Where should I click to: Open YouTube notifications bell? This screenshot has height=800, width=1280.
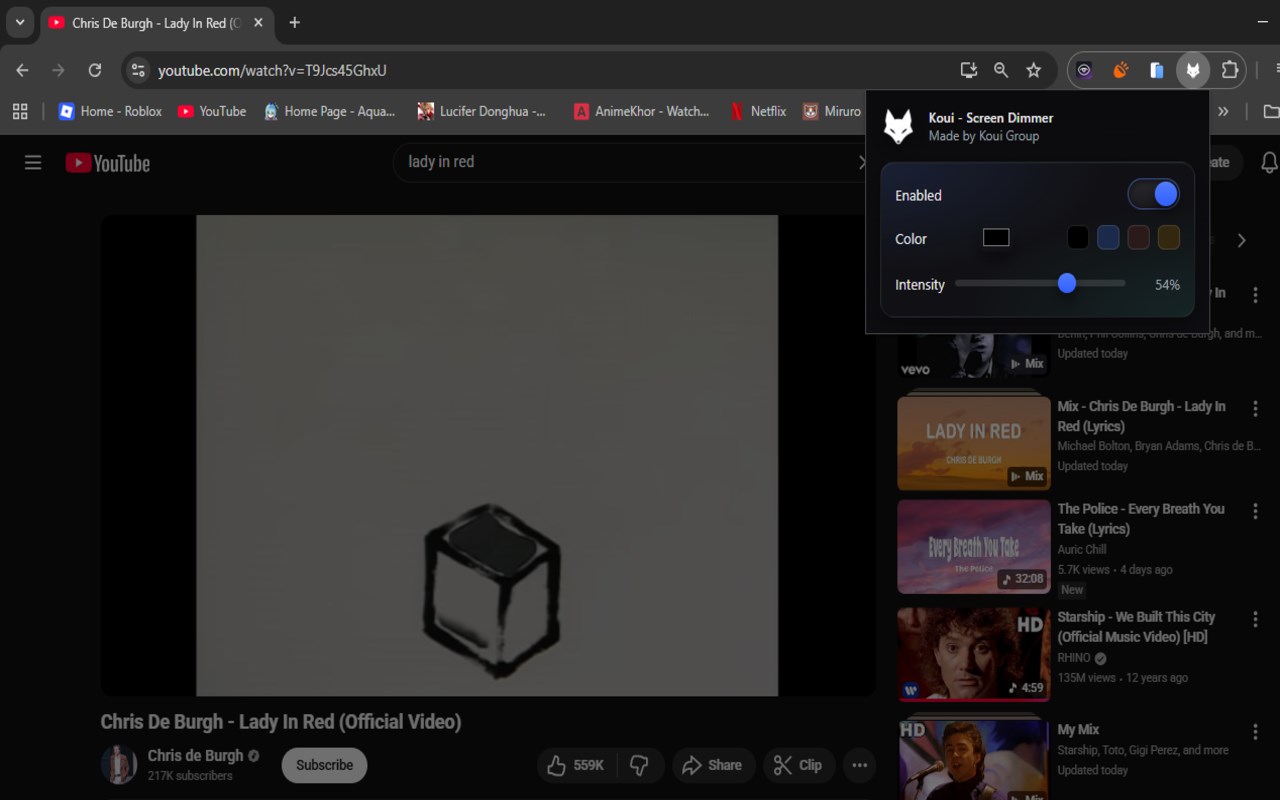(x=1269, y=162)
